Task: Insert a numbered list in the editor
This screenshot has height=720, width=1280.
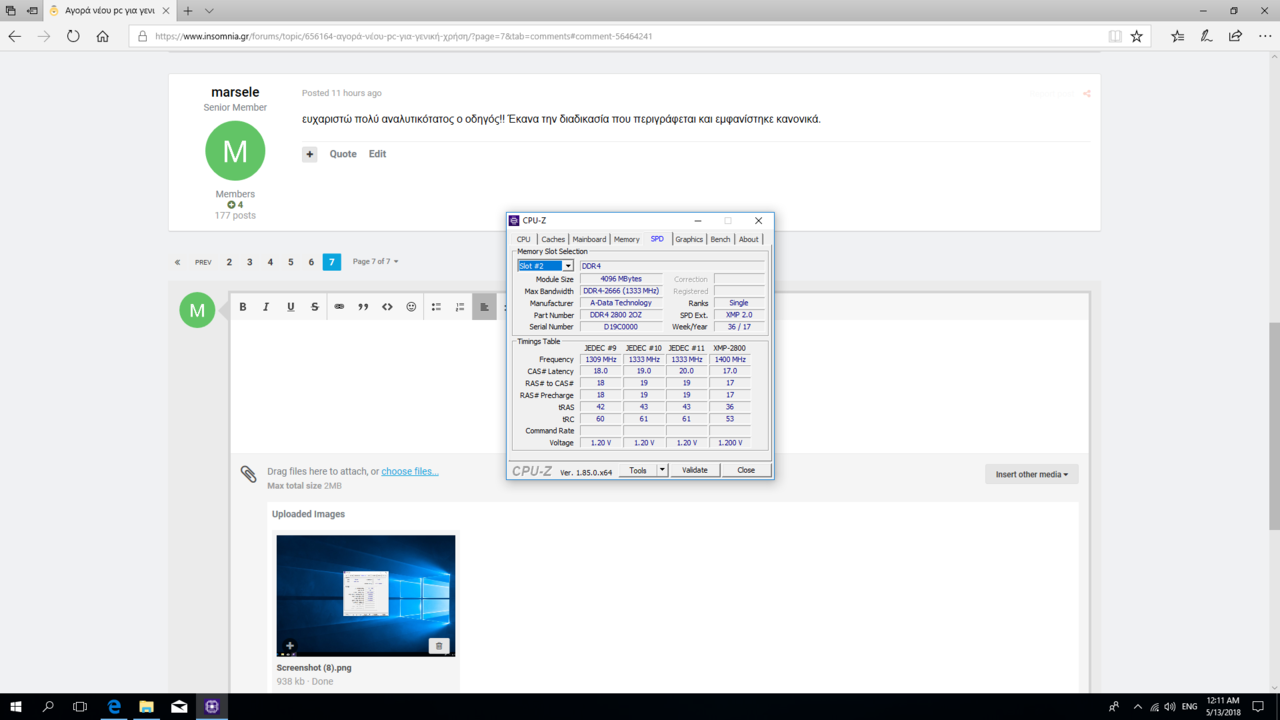Action: pos(460,307)
